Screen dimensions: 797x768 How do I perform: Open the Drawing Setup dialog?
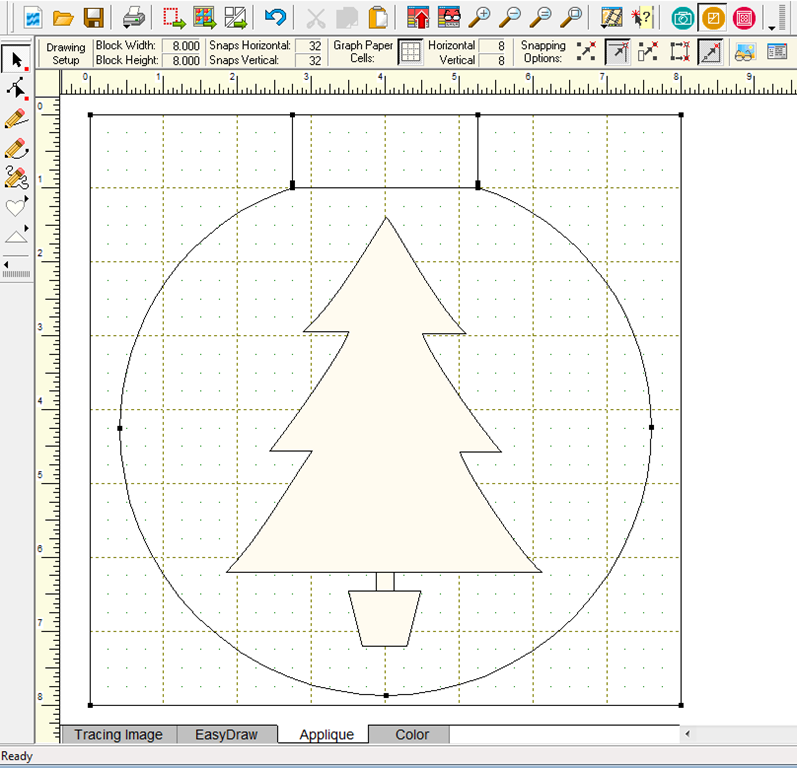[66, 53]
